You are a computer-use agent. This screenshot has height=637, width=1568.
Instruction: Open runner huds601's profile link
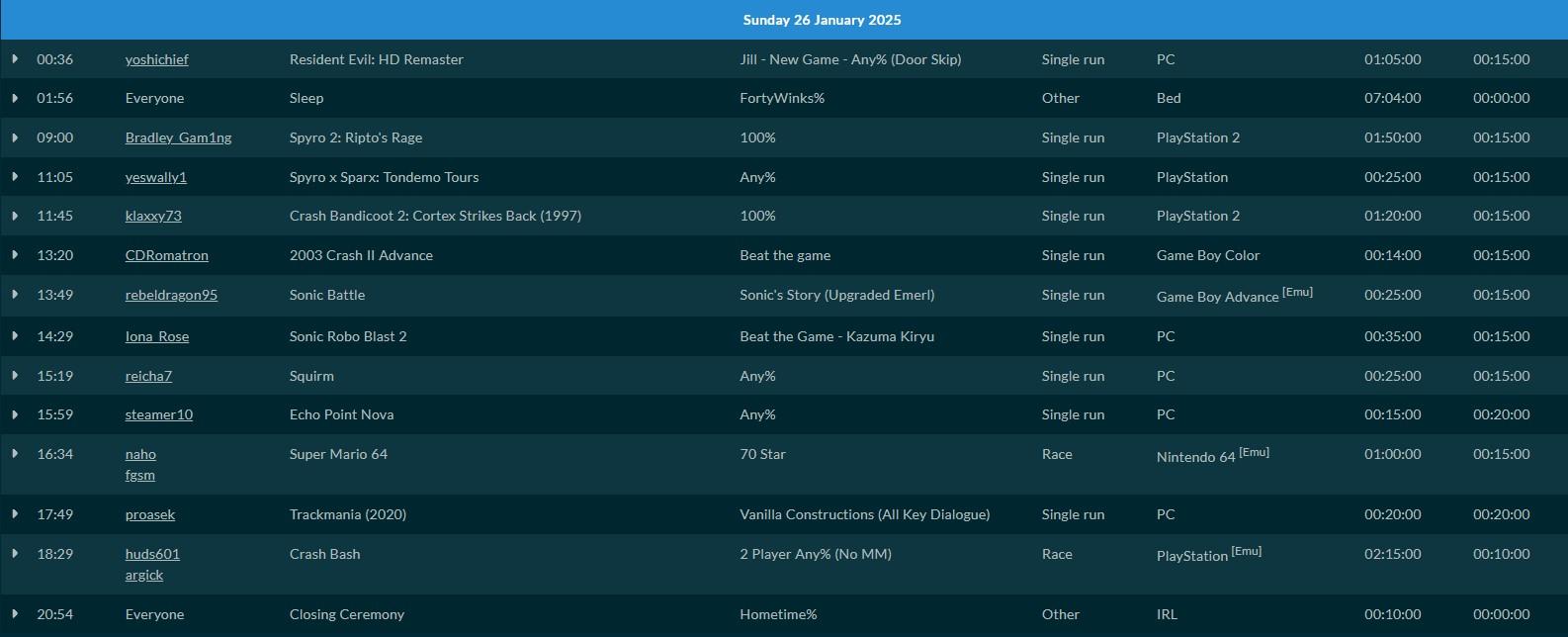coord(152,554)
